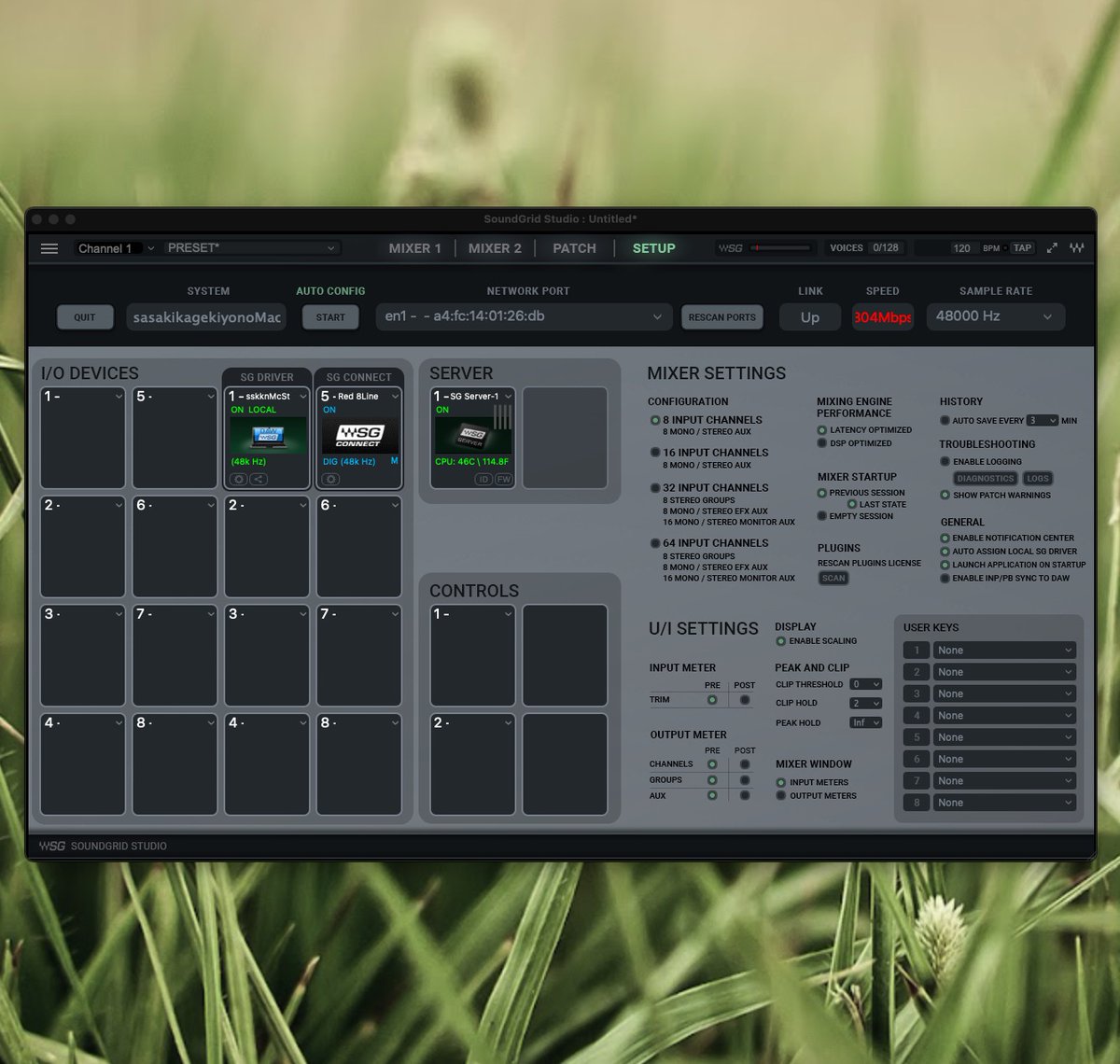Screen dimensions: 1120x1064
Task: Switch to Mixer 1 tab
Action: [x=414, y=248]
